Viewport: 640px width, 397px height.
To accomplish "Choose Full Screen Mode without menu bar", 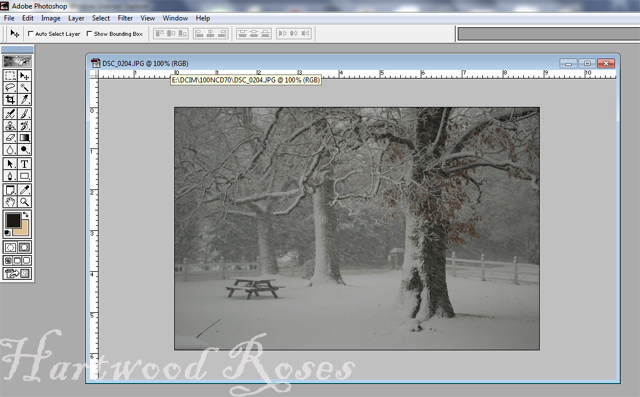I will click(27, 260).
